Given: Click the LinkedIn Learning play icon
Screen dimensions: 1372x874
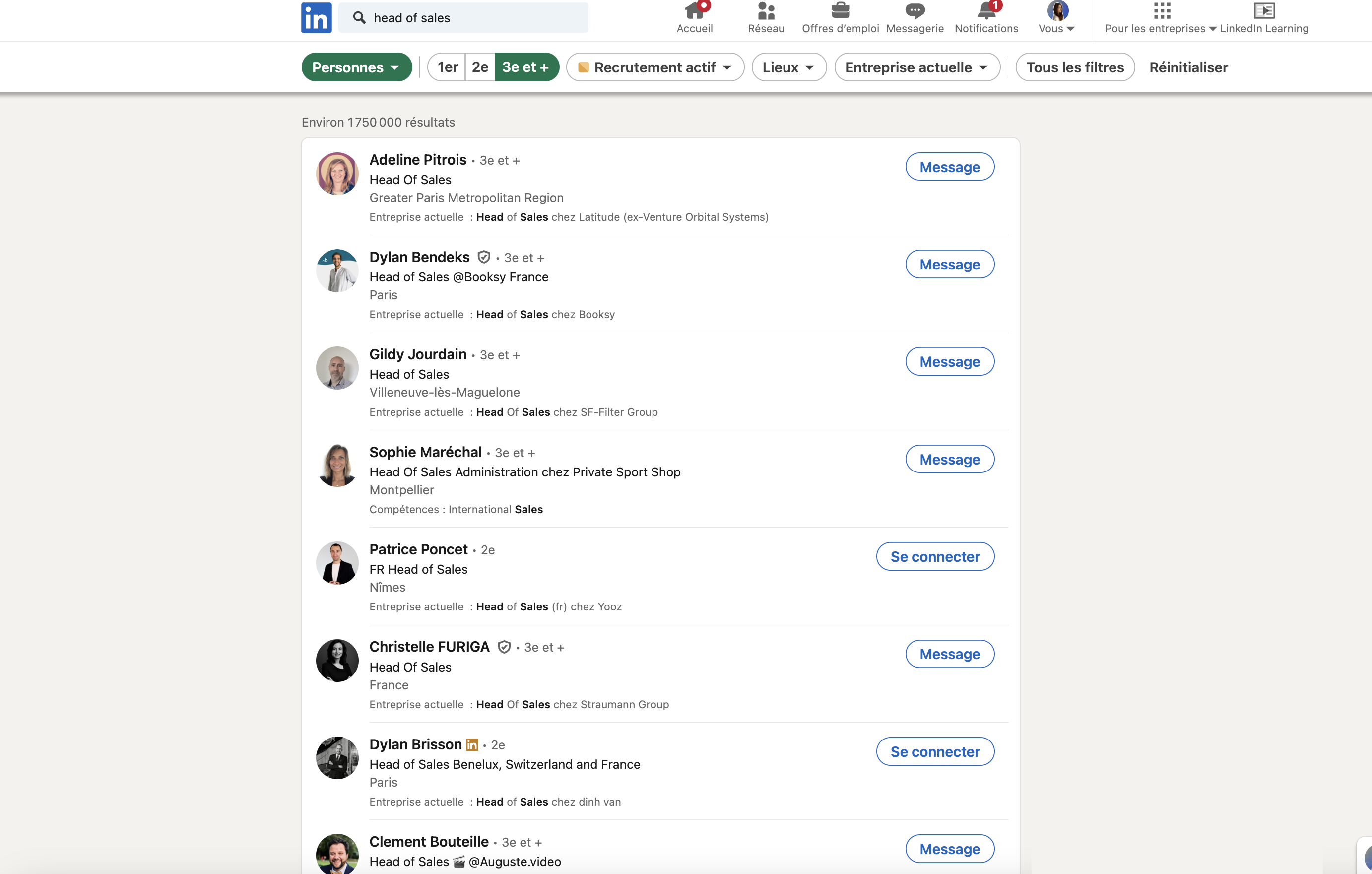Looking at the screenshot, I should 1264,11.
